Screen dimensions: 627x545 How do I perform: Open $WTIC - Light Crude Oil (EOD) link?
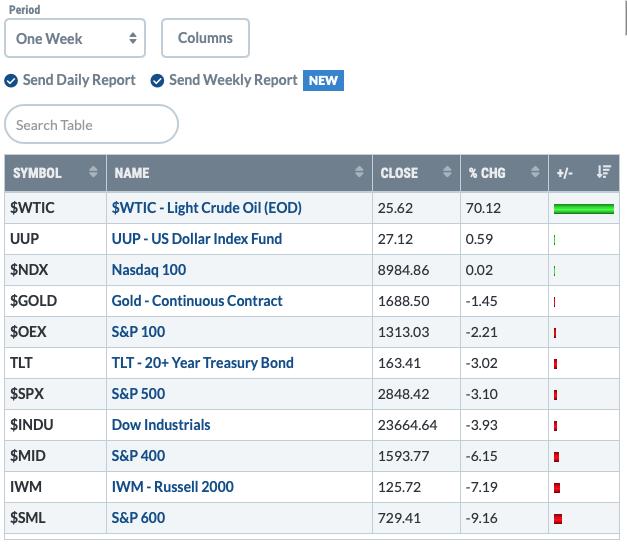(207, 208)
